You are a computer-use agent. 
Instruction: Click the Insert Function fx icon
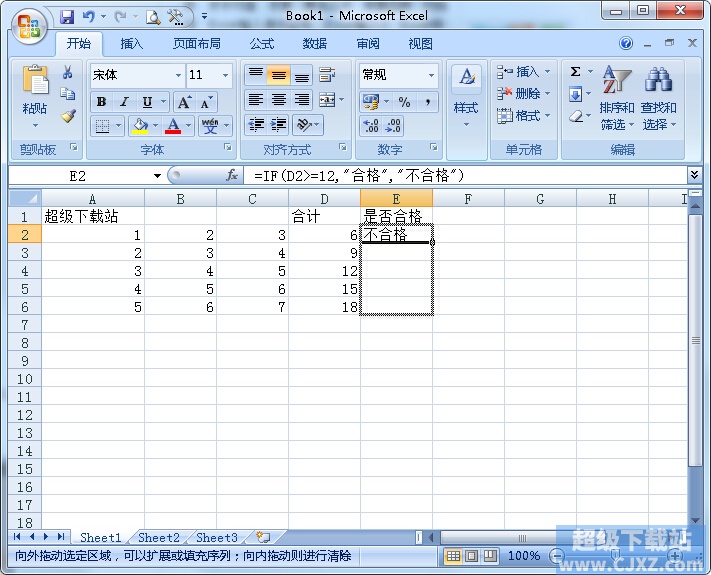pyautogui.click(x=232, y=175)
